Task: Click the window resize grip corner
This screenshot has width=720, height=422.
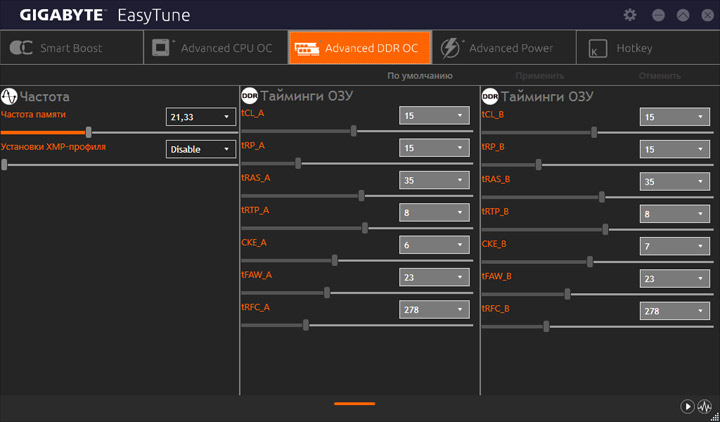Action: click(x=715, y=417)
